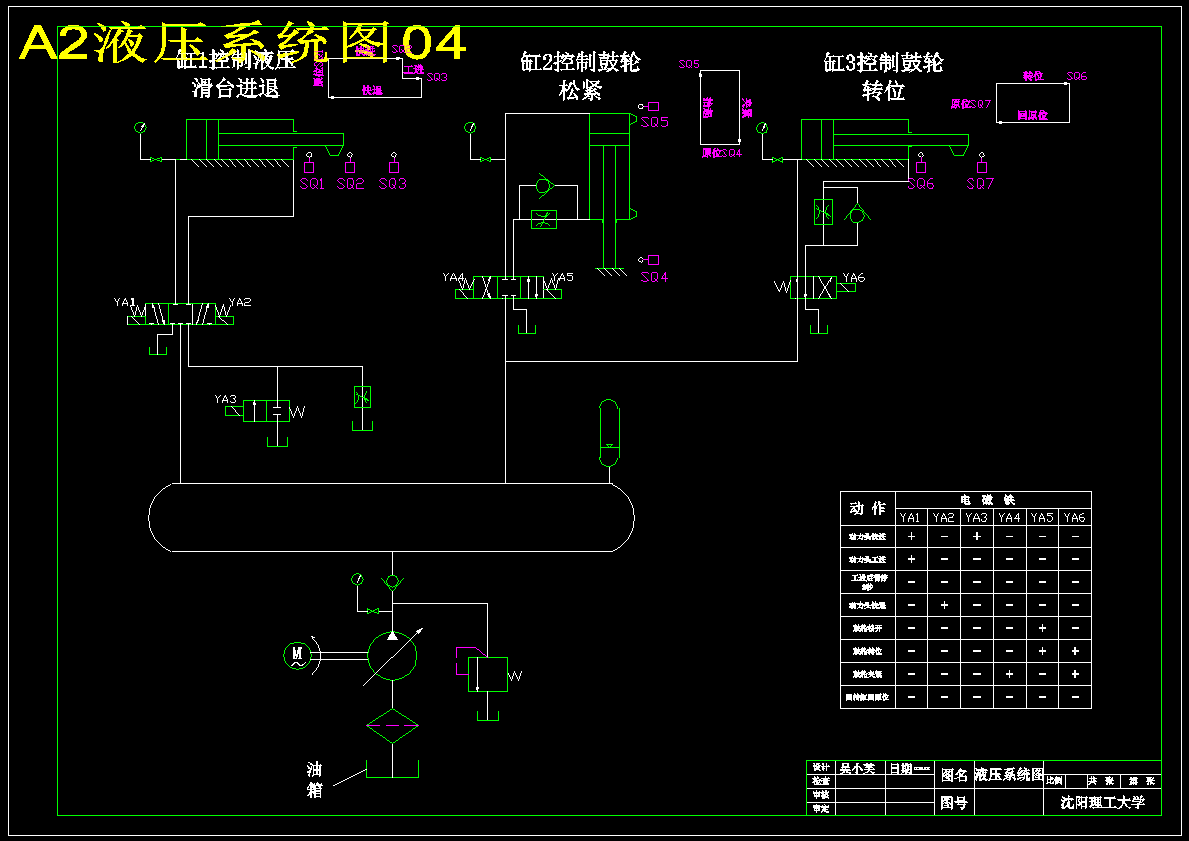Screen dimensions: 1189x841
Task: Click the '电磁铁' table header
Action: pos(987,500)
